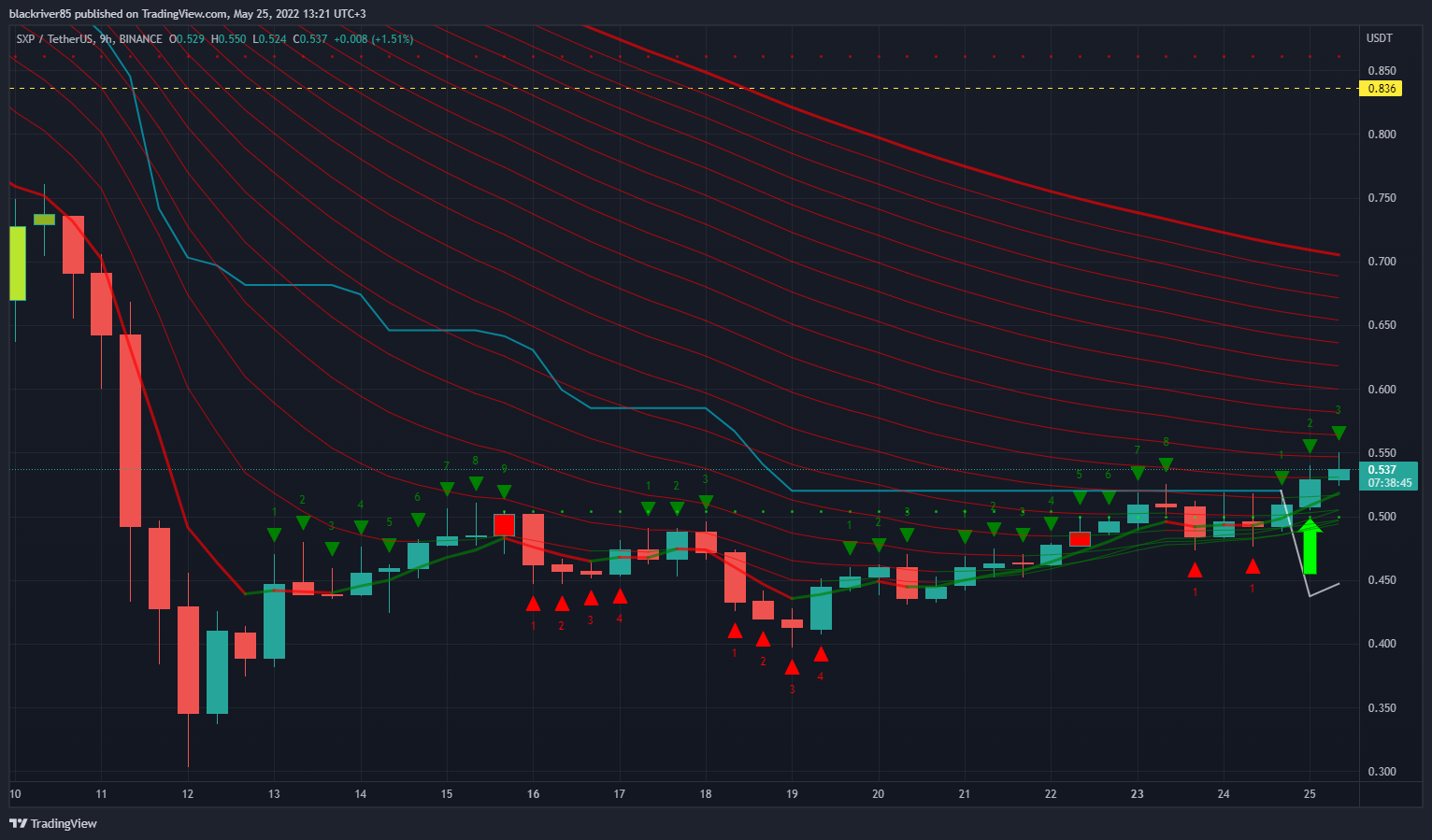This screenshot has height=840, width=1432.
Task: Click date label 15 on time axis
Action: pos(447,794)
